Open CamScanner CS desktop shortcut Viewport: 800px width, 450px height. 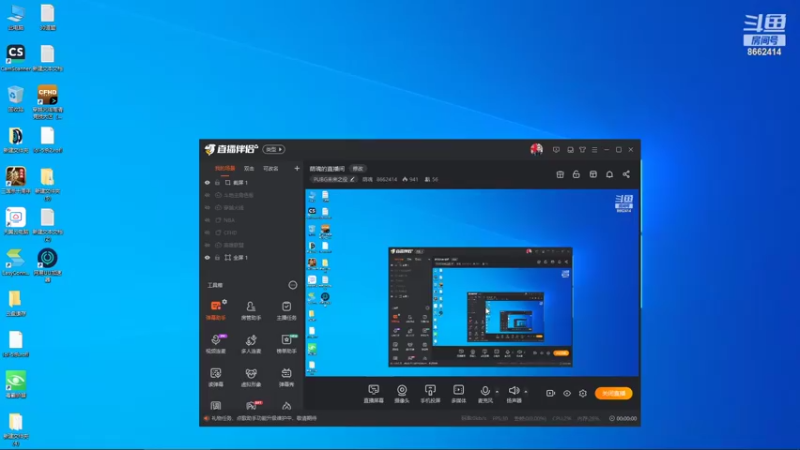(16, 58)
